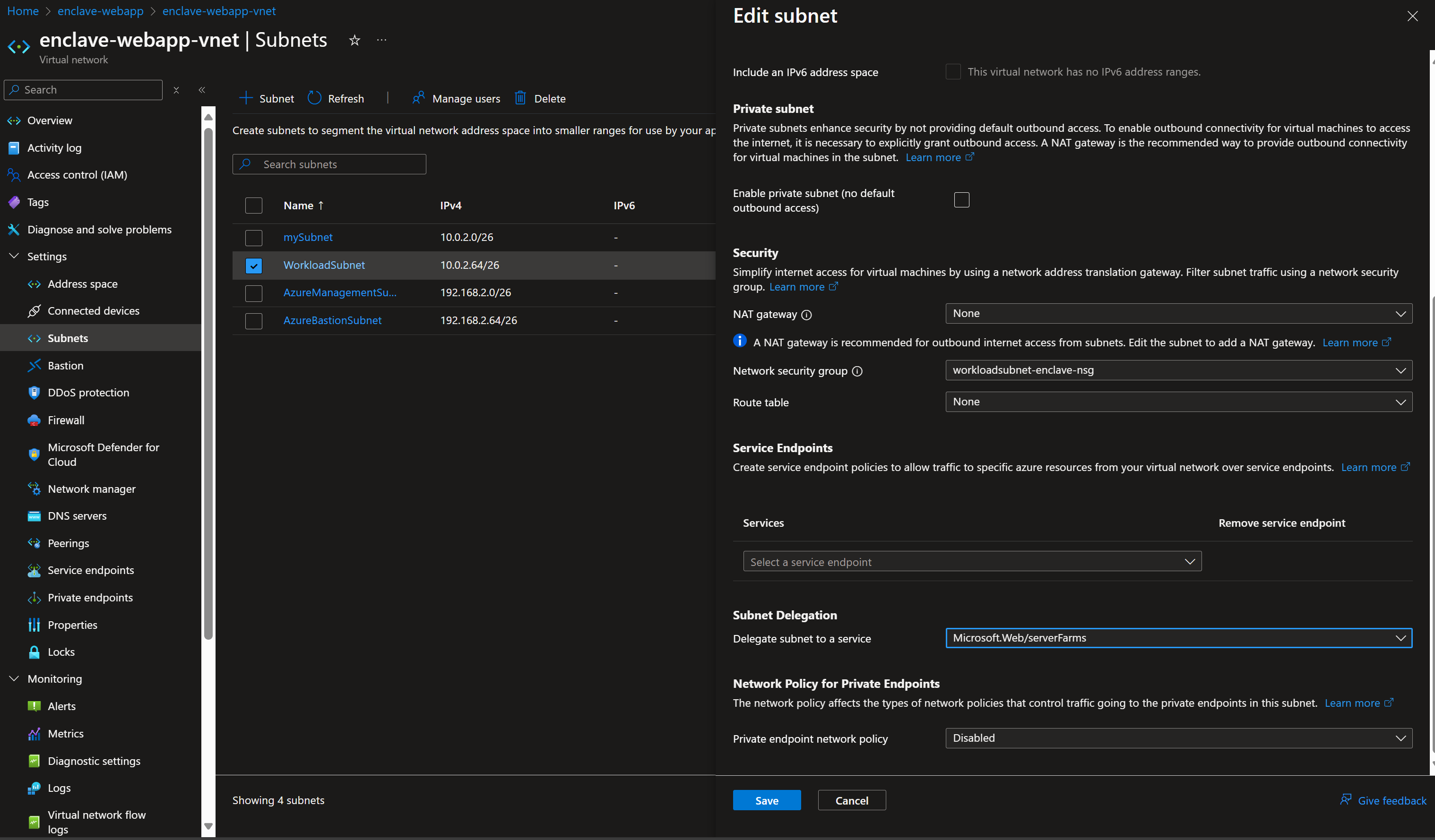Collapse the Monitoring section
1435x840 pixels.
point(14,679)
